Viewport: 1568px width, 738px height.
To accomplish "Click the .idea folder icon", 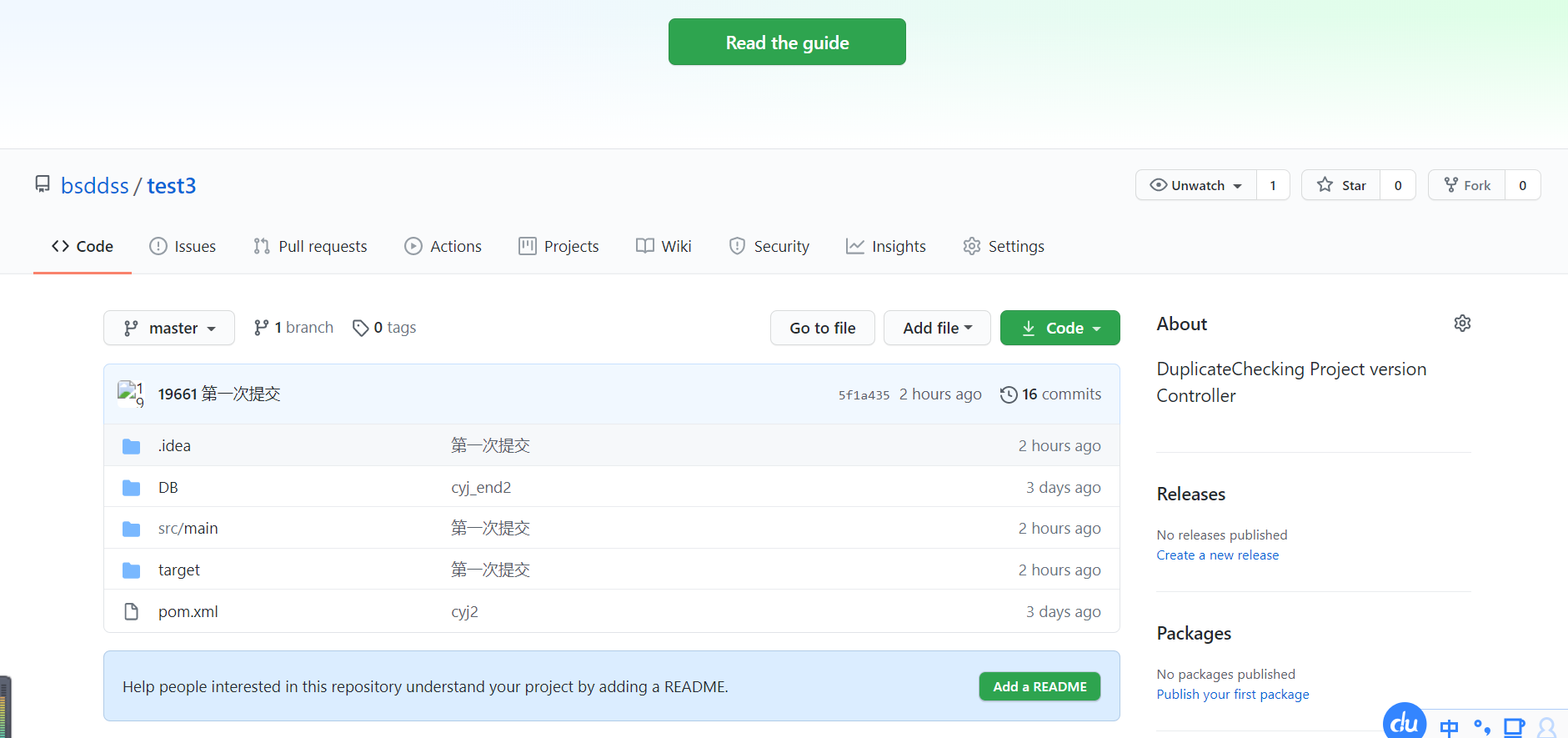I will point(131,446).
